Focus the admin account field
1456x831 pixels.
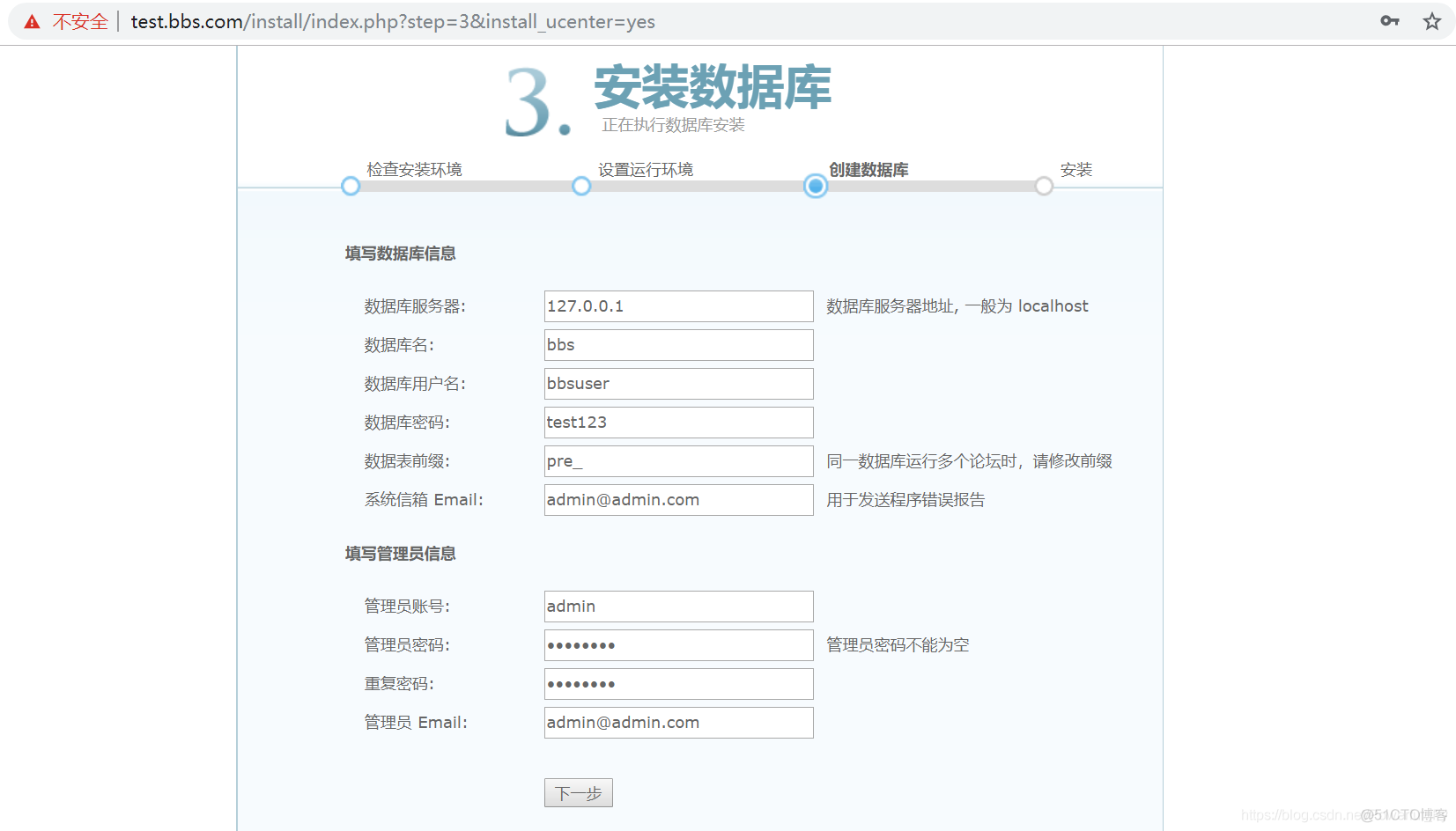(x=679, y=607)
